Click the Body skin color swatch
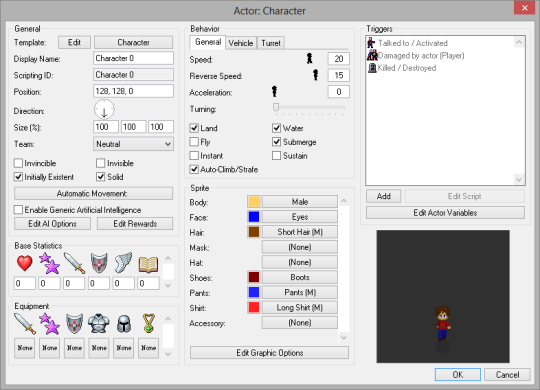Image resolution: width=540 pixels, height=390 pixels. coord(254,202)
